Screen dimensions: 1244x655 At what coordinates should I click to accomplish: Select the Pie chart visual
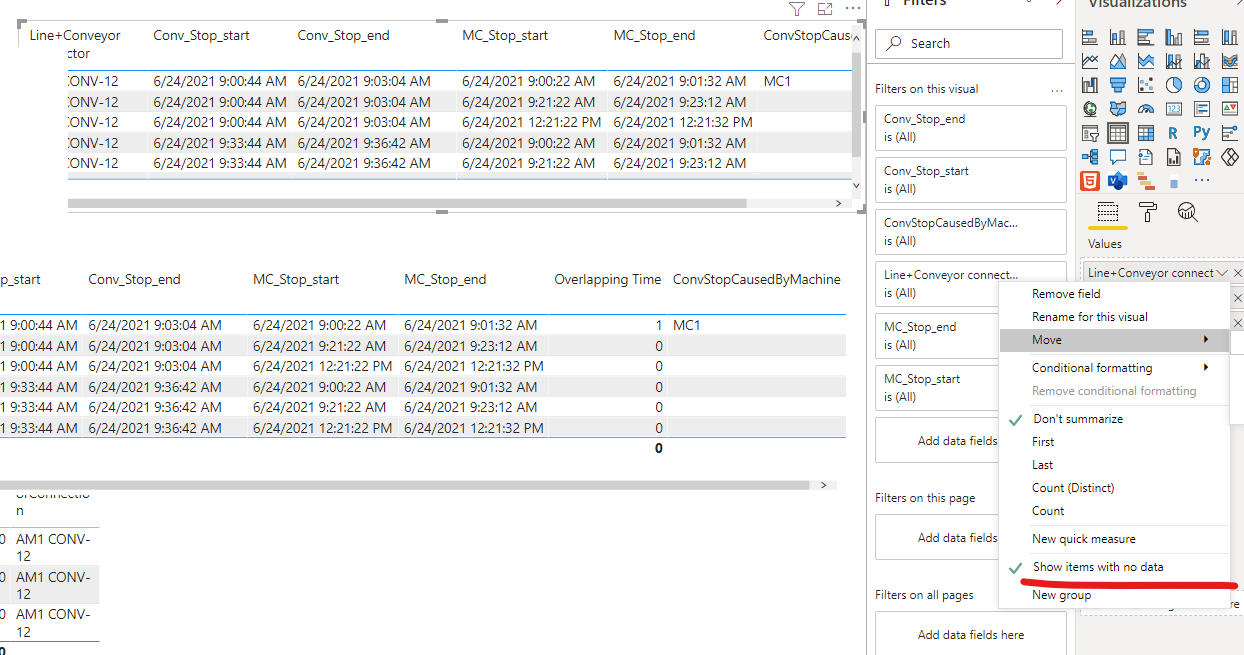(x=1174, y=85)
